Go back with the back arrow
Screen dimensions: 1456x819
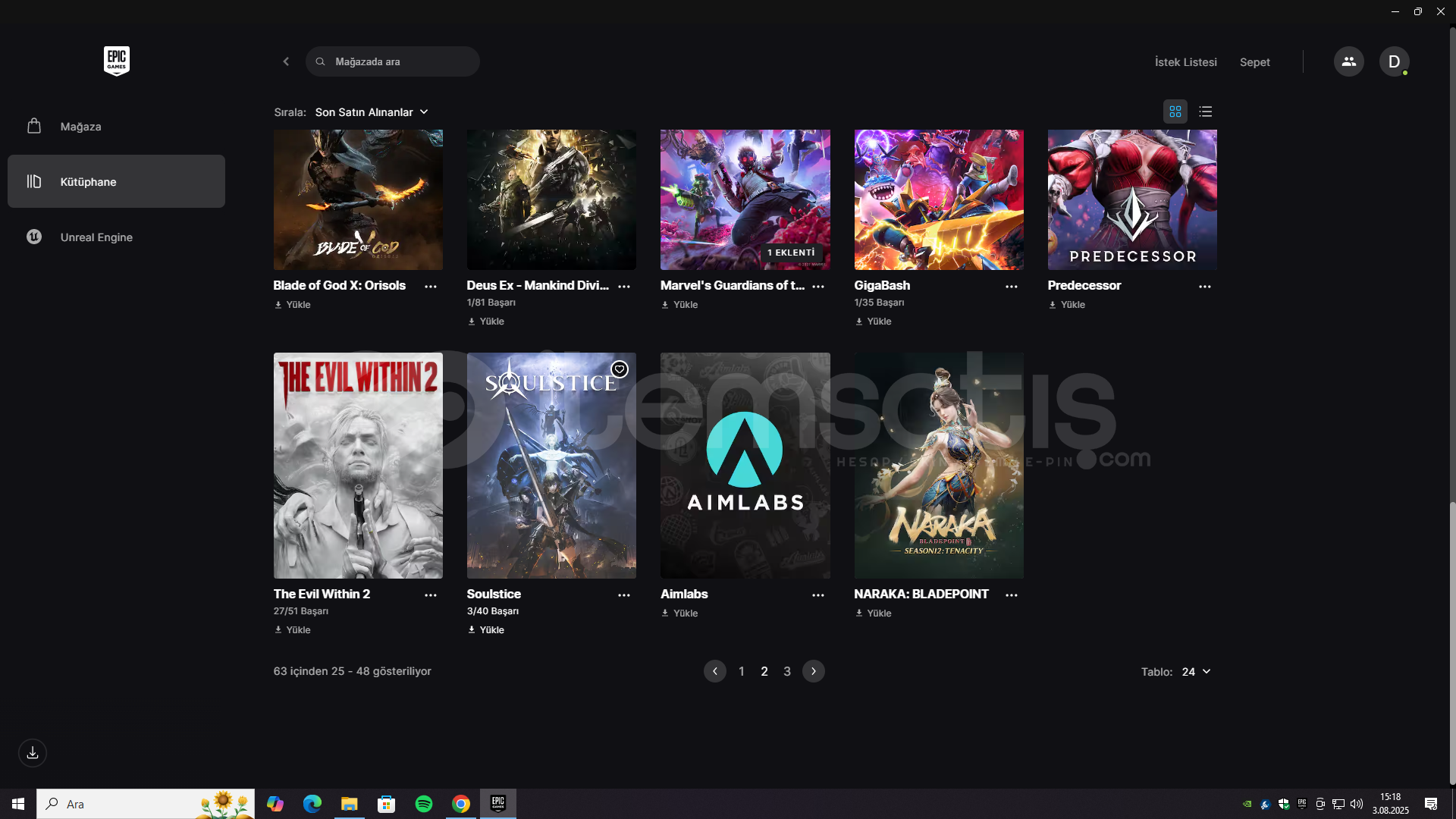pyautogui.click(x=286, y=61)
